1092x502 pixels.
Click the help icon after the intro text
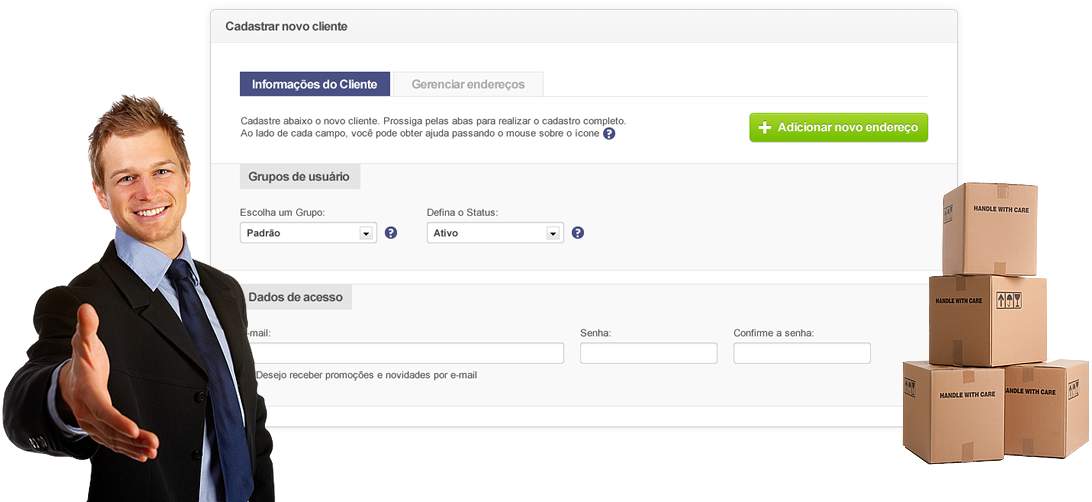pyautogui.click(x=609, y=133)
